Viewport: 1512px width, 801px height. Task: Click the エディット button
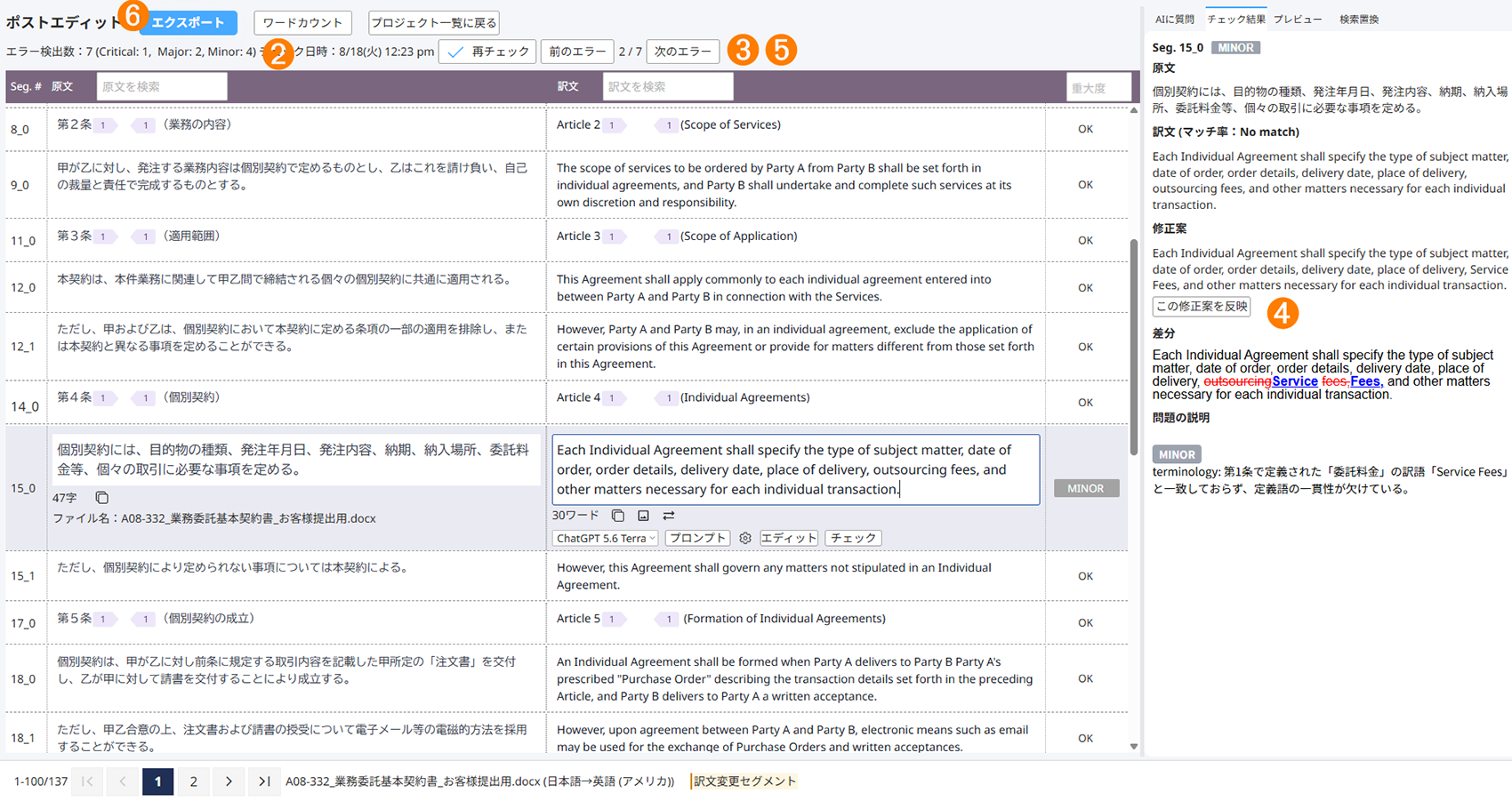pos(789,538)
